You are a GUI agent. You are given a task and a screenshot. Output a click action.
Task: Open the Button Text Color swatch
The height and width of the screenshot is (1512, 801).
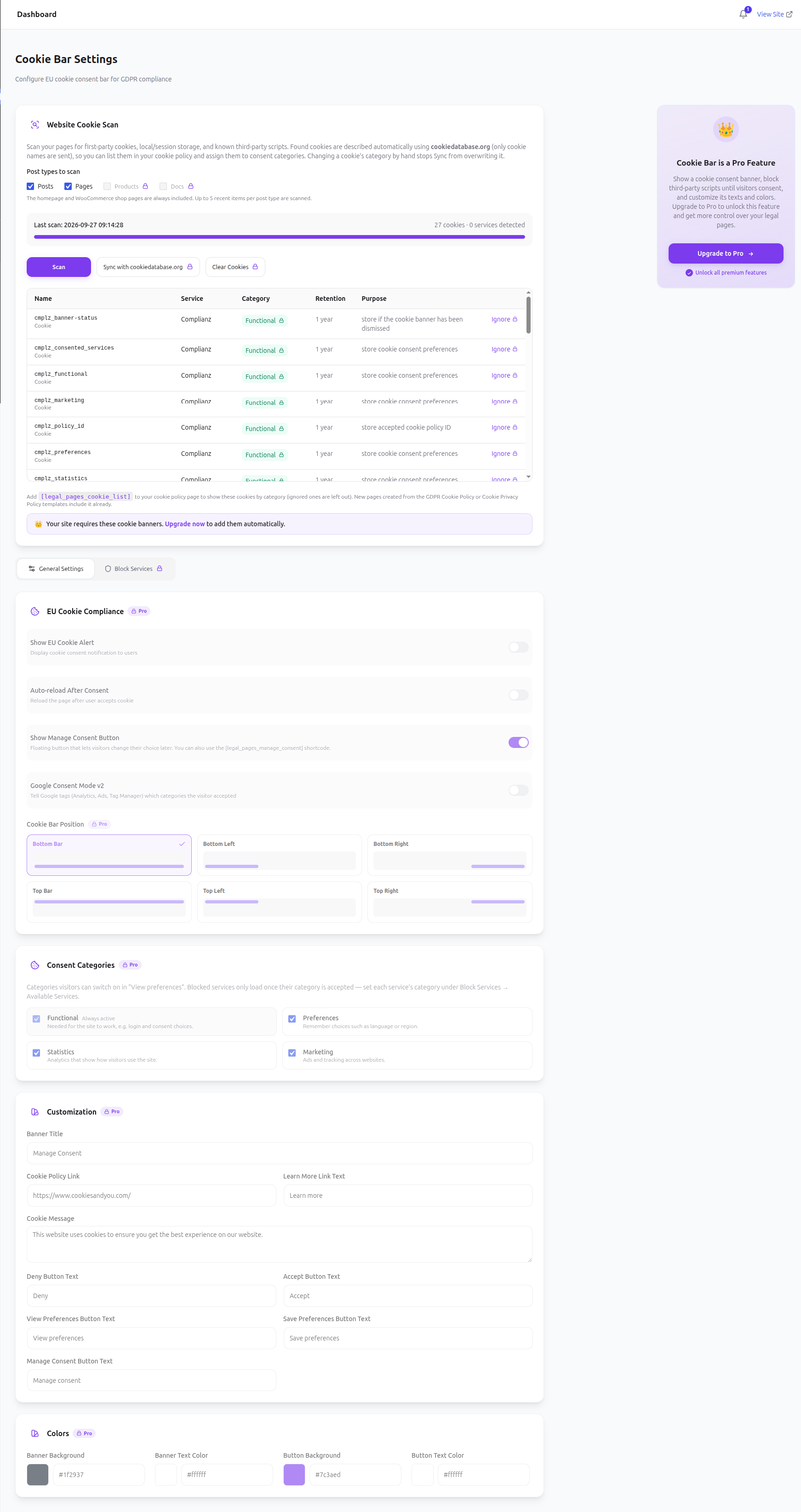coord(423,1475)
